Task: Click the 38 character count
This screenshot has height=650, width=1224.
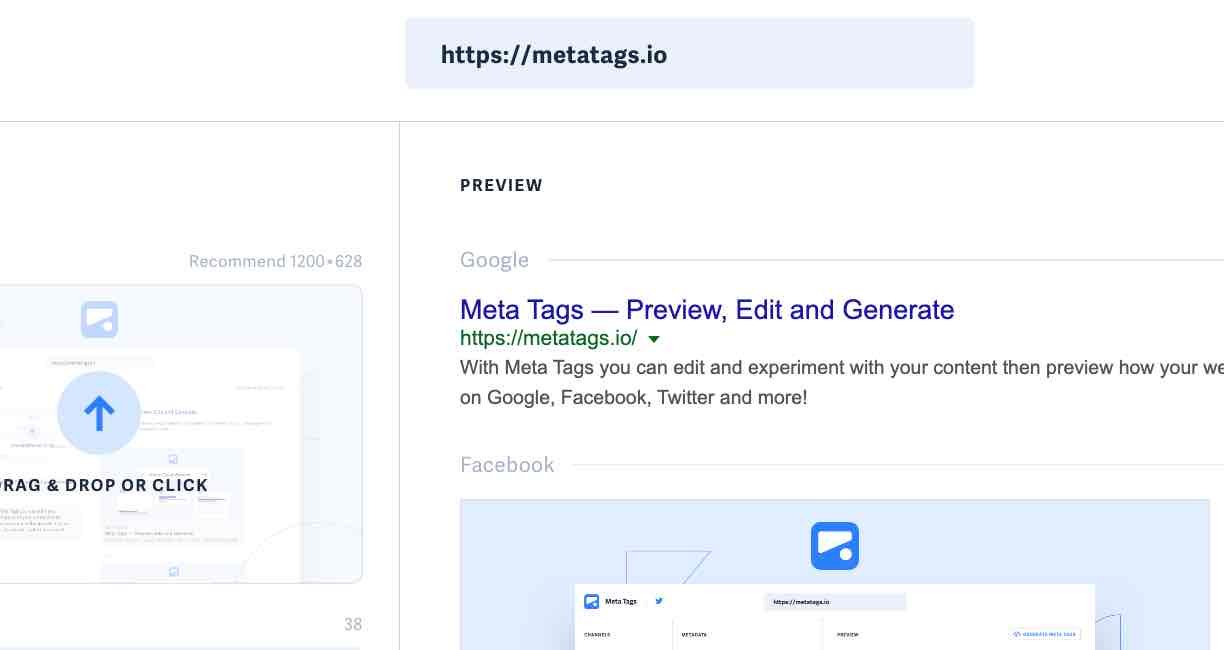Action: click(x=353, y=624)
